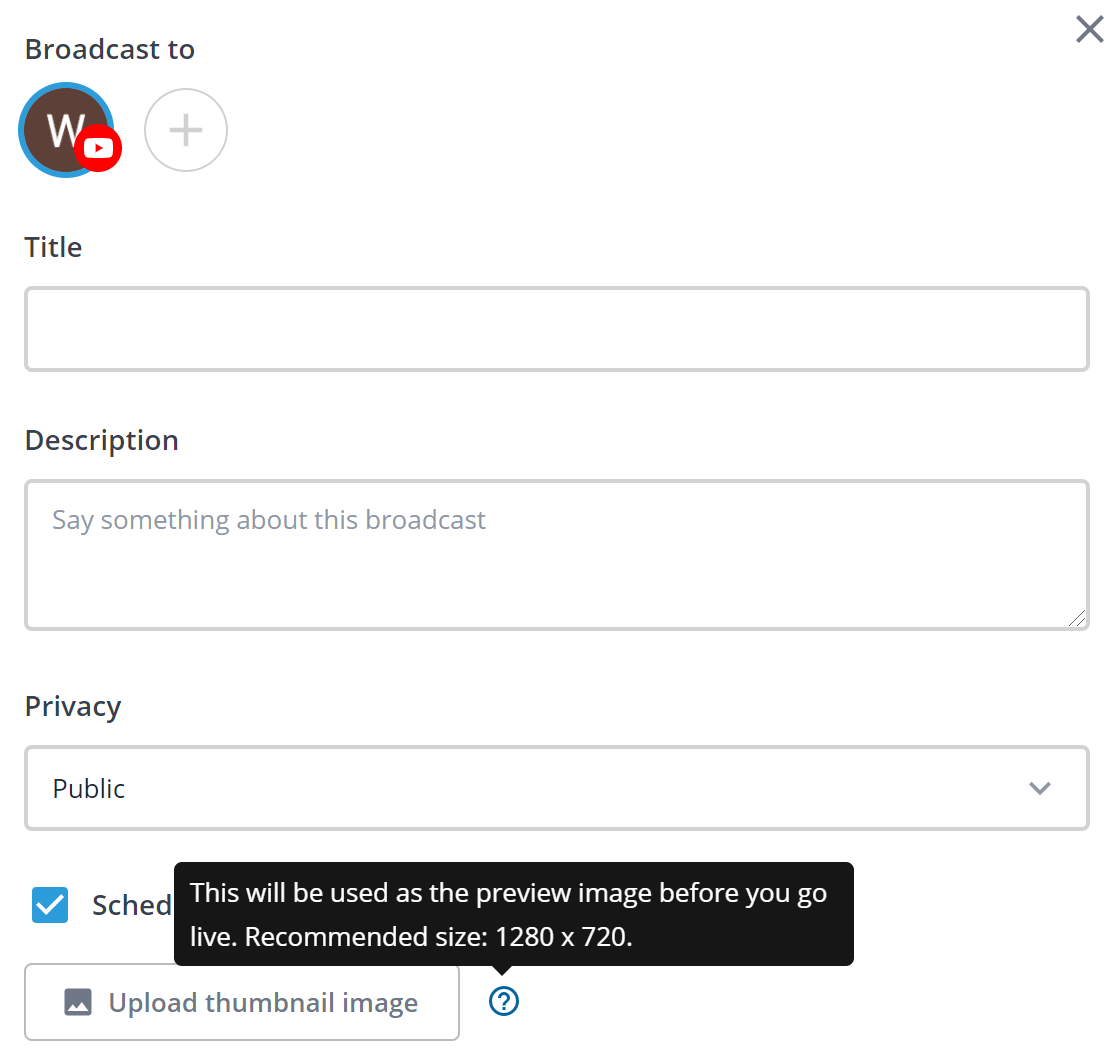Focus the Title input field

point(557,329)
